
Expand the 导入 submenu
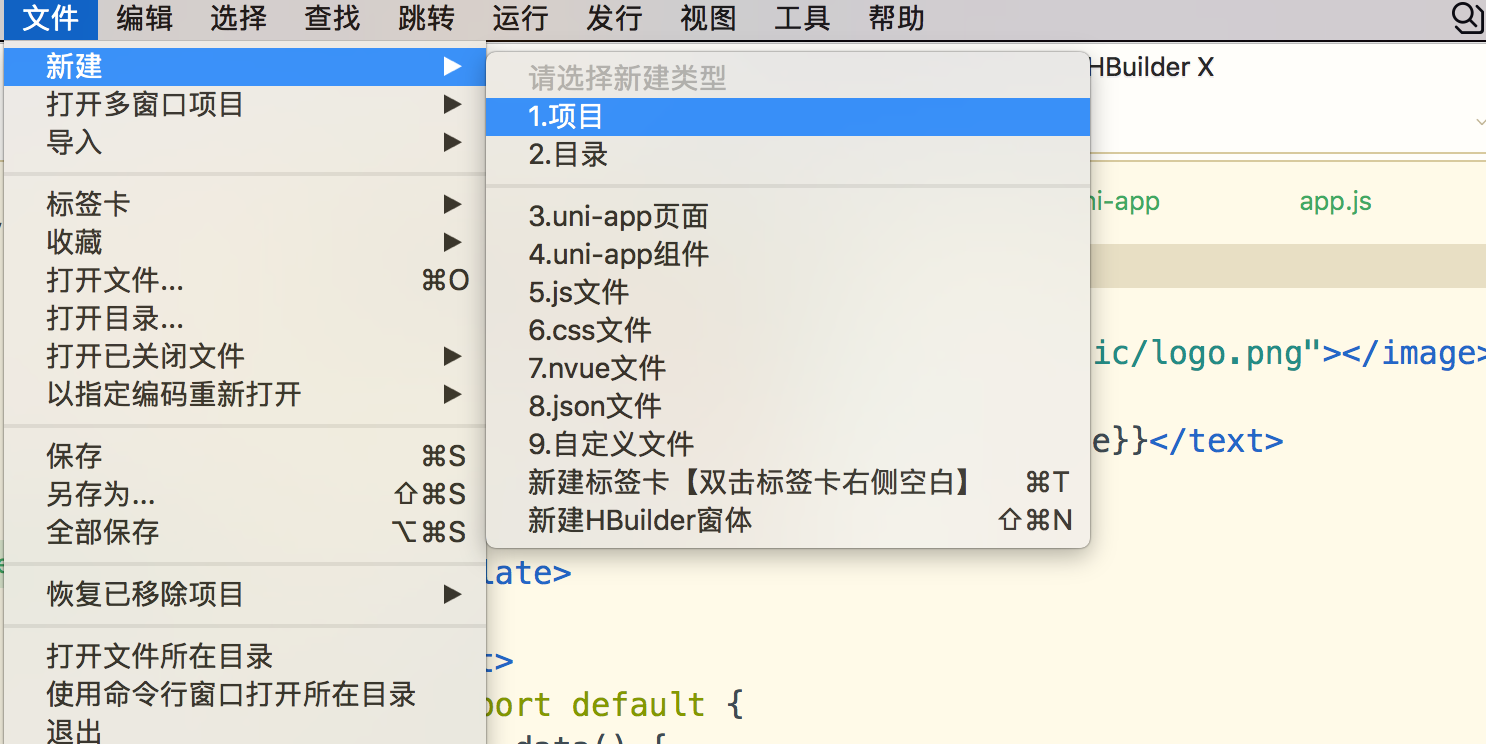pos(245,143)
